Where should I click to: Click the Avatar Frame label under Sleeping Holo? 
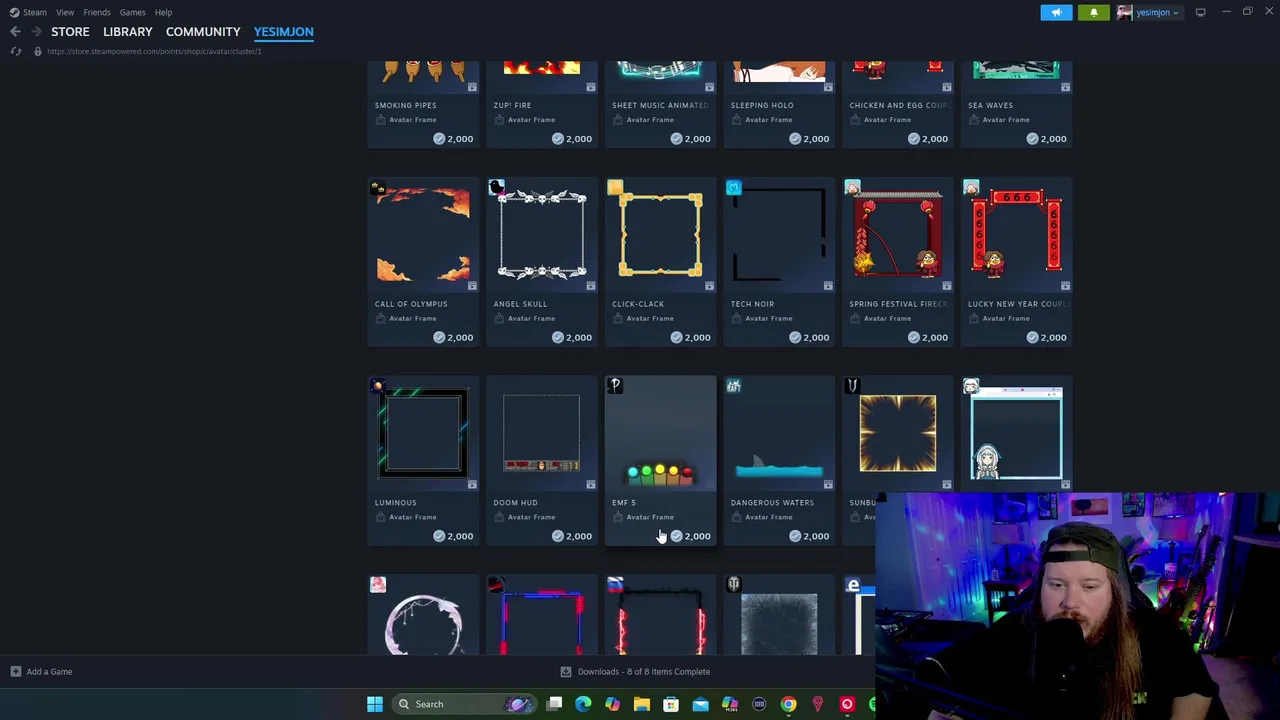768,120
